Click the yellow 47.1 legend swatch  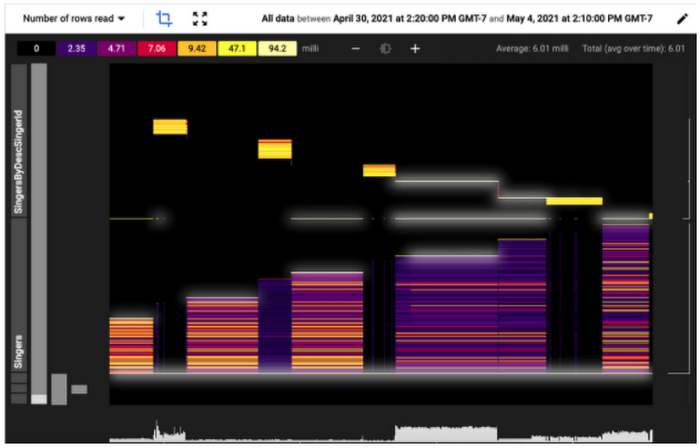(237, 49)
